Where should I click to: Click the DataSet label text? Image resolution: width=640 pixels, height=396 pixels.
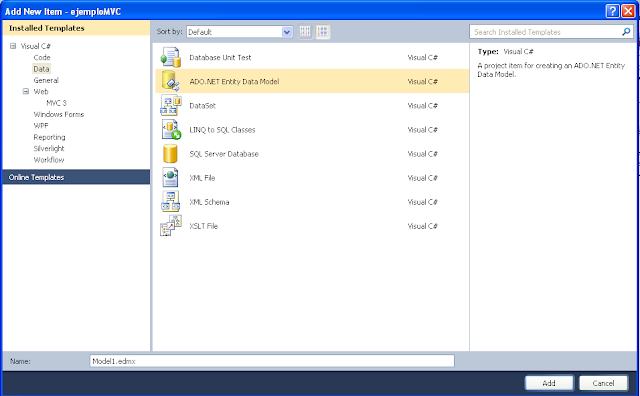[202, 106]
